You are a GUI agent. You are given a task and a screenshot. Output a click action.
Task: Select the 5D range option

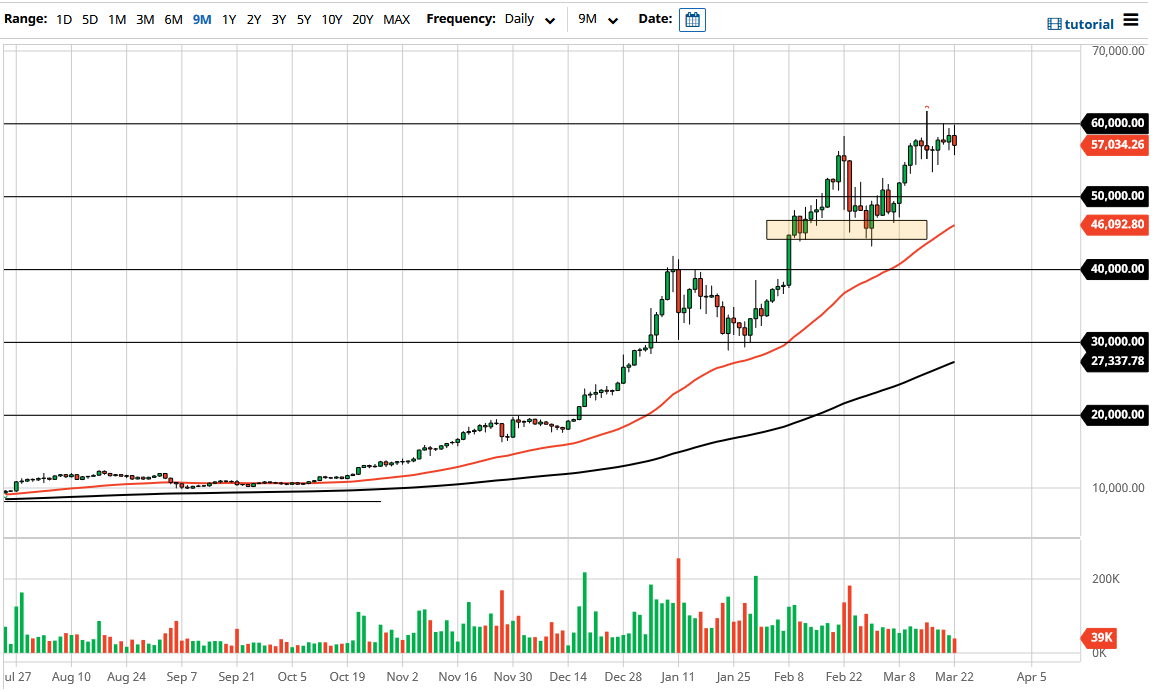click(89, 19)
